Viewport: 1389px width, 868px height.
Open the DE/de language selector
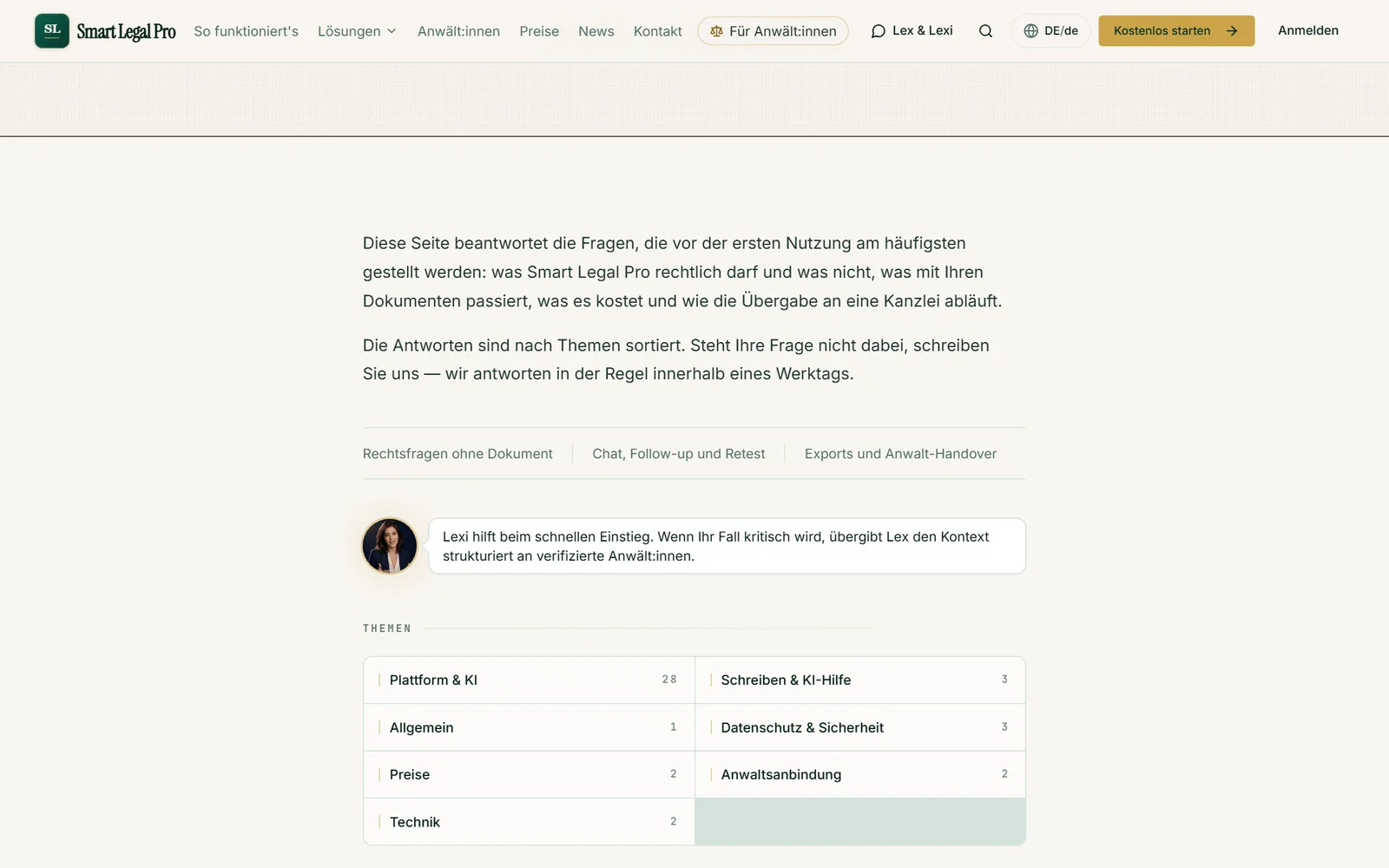pyautogui.click(x=1050, y=30)
